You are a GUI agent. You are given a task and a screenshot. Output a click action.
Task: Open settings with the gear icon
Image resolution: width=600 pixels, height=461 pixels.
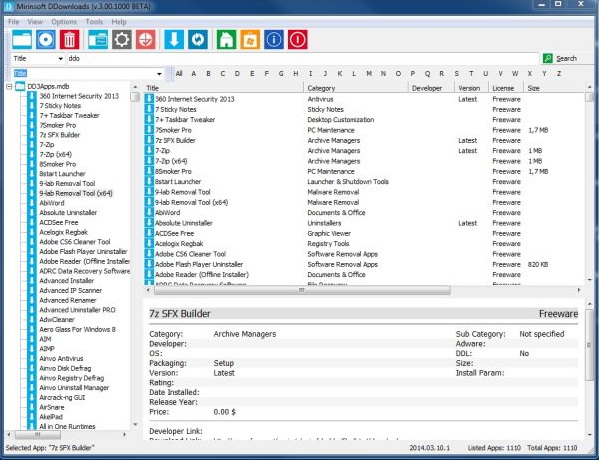[x=122, y=39]
